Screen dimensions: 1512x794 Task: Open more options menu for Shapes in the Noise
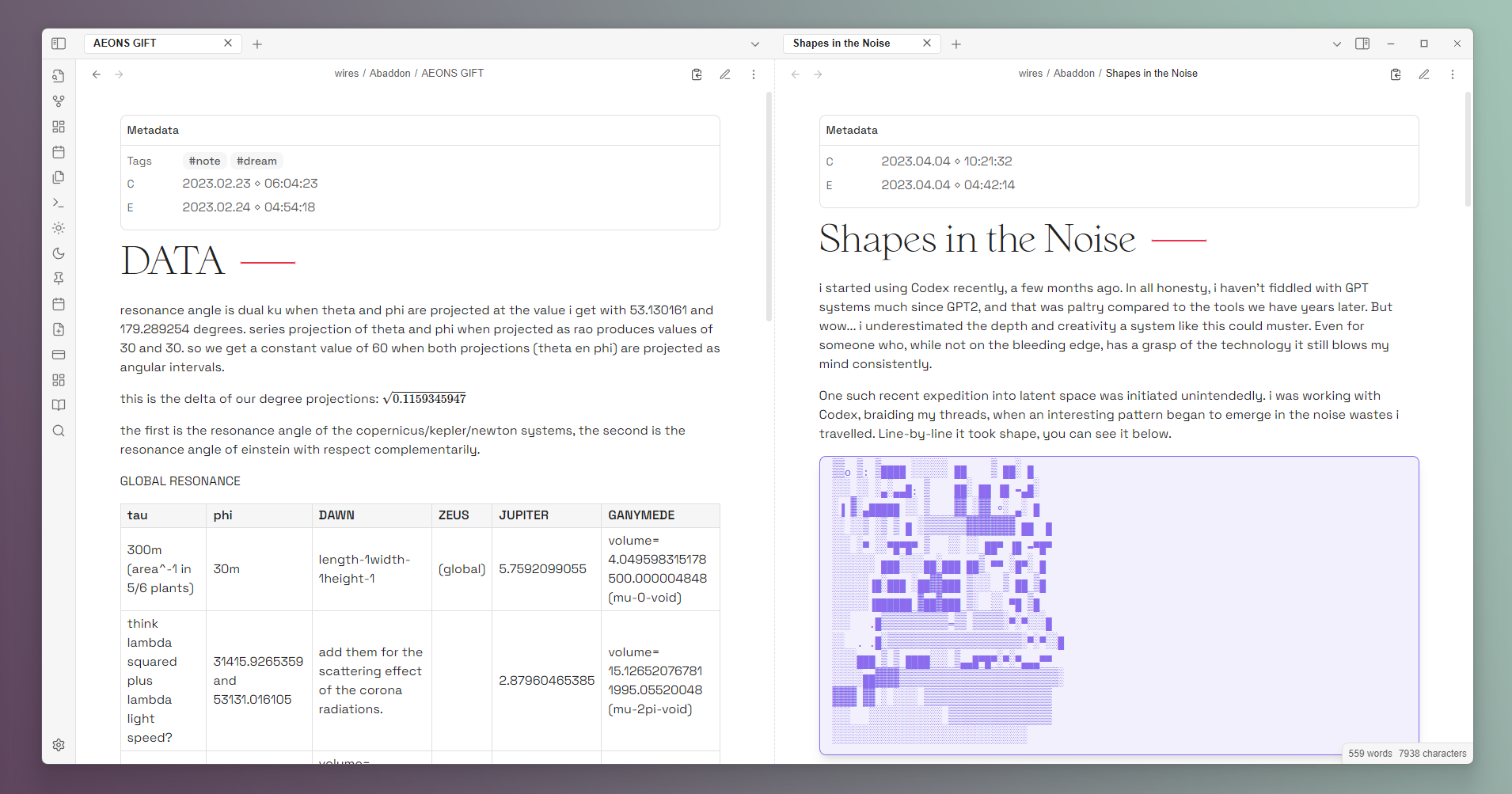(1453, 74)
